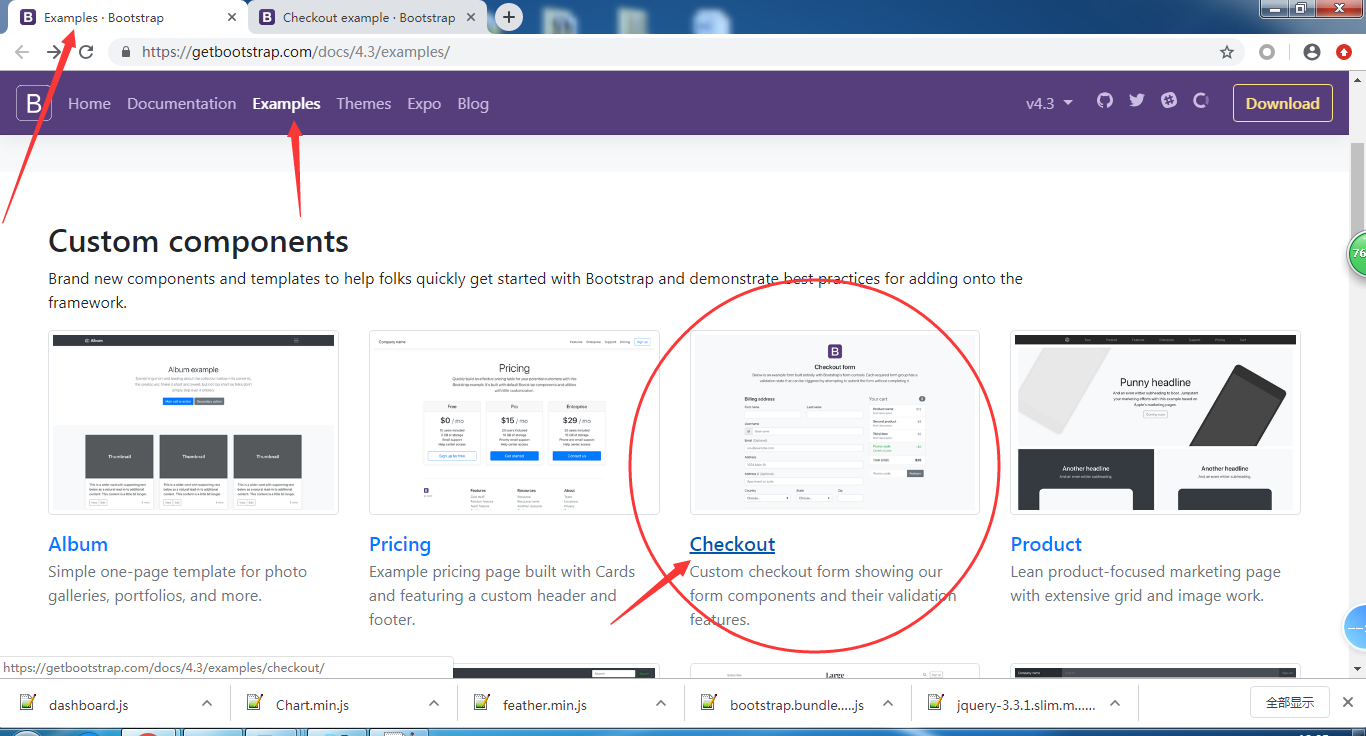Open Themes in navbar

click(x=364, y=103)
